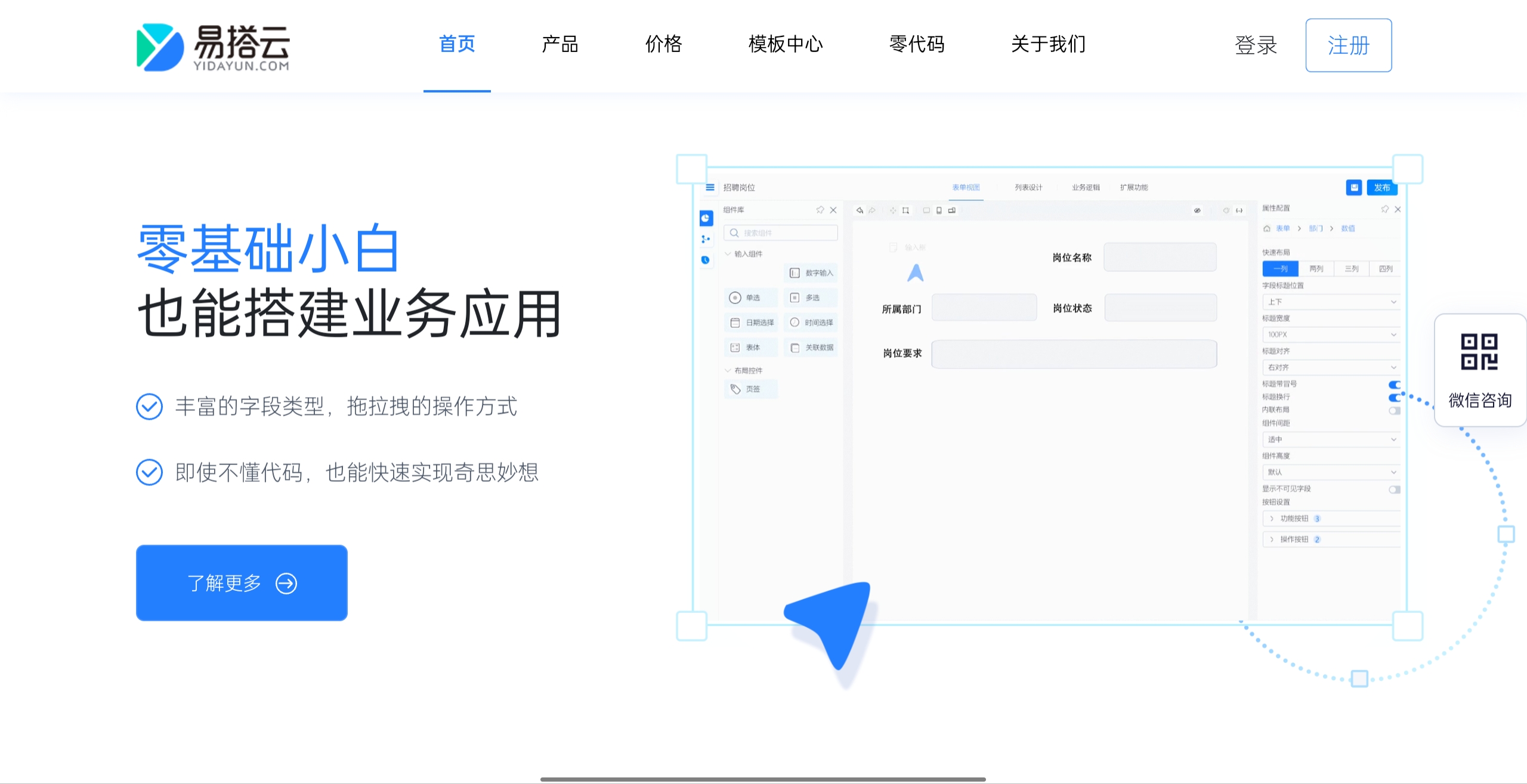Toggle the 标题换行 switch
Screen dimensions: 1527x784
[x=1394, y=398]
